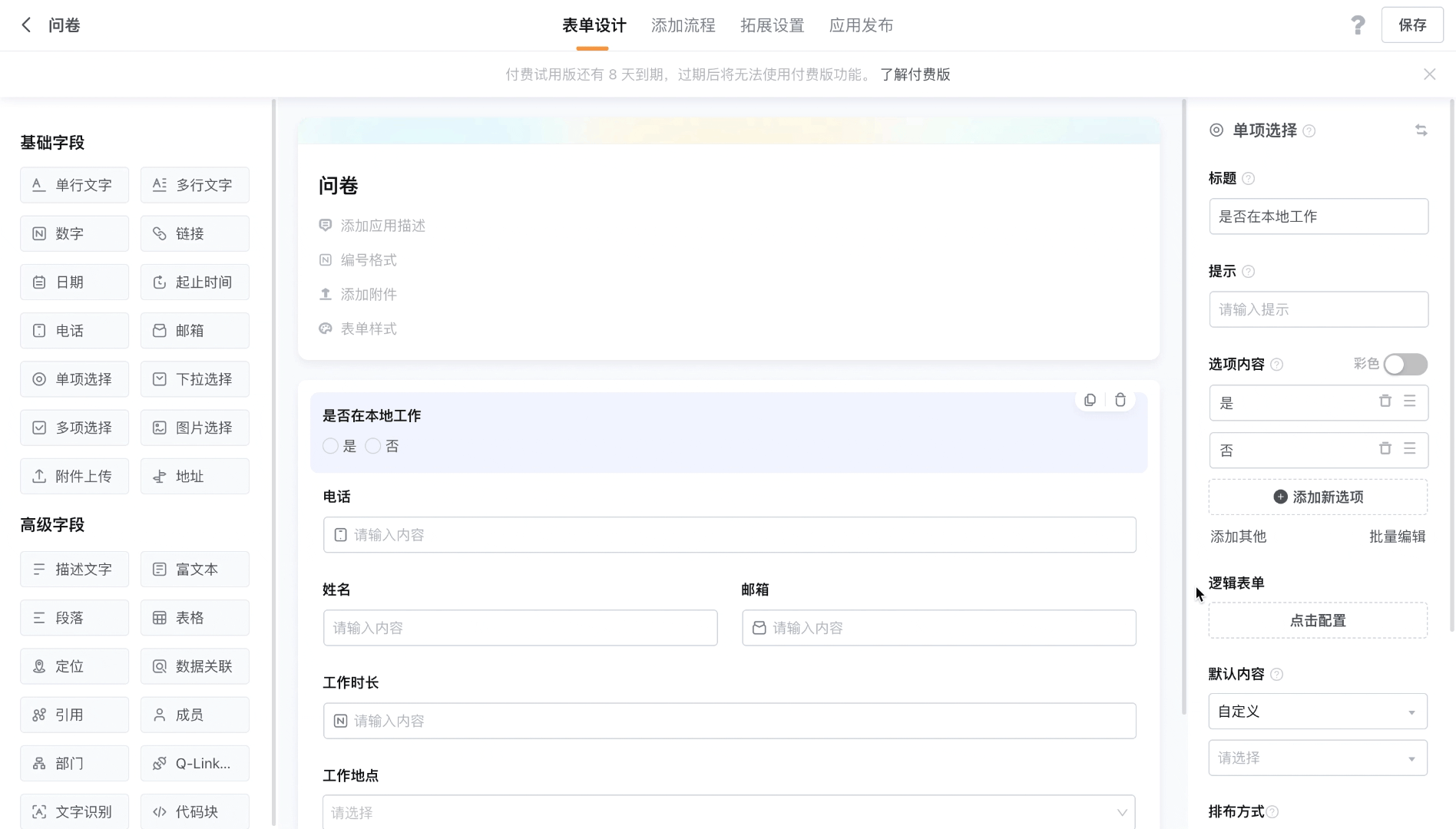Add a 电话 field from the sidebar
This screenshot has height=829, width=1456.
(x=74, y=331)
